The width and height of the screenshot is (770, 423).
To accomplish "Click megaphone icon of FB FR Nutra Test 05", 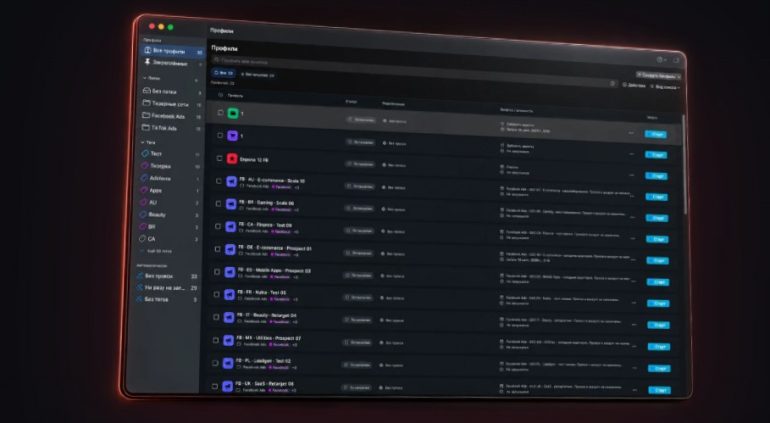I will tap(229, 295).
